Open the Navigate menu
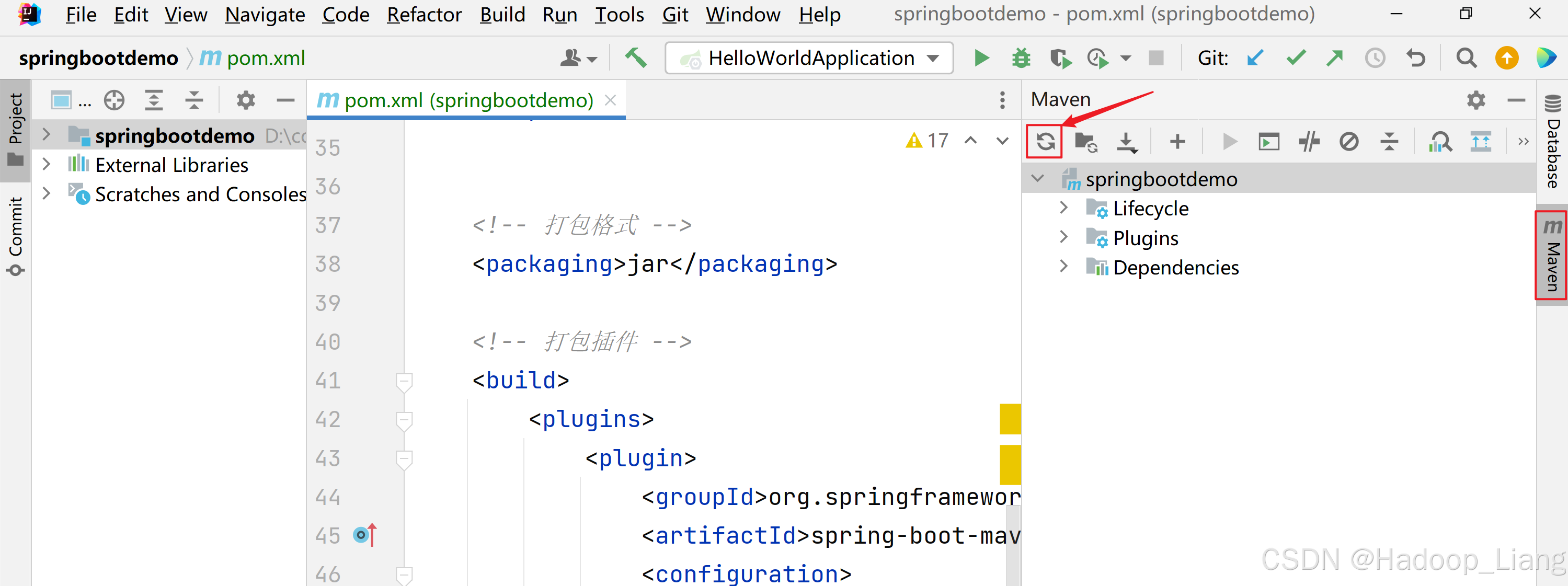The height and width of the screenshot is (586, 1568). click(x=265, y=14)
